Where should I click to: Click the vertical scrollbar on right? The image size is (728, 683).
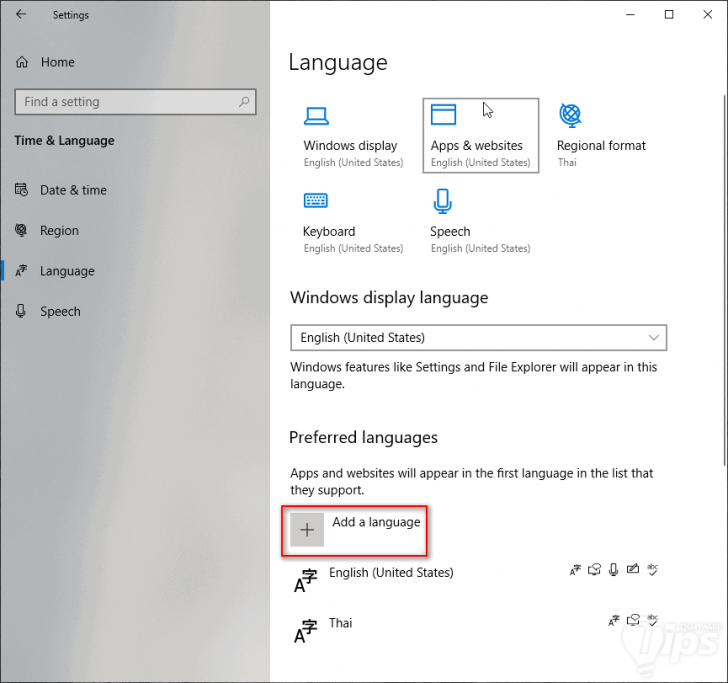[x=725, y=280]
